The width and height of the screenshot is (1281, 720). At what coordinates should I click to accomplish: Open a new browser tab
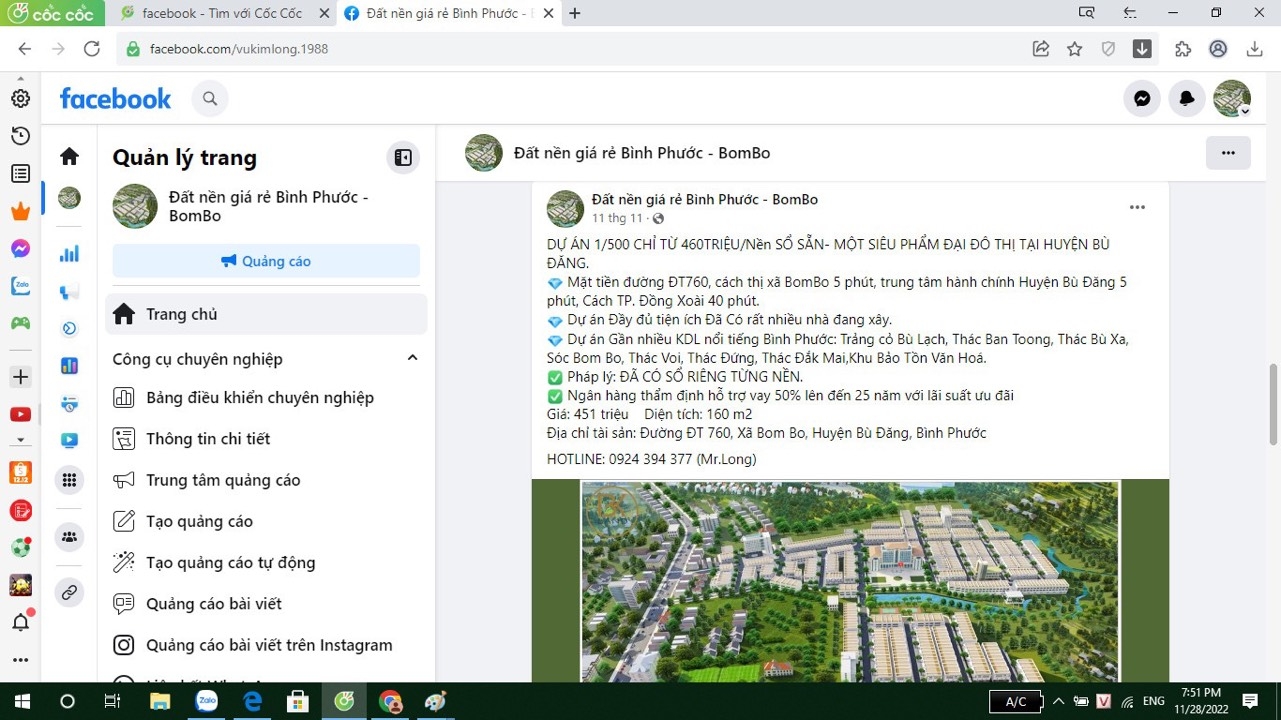point(575,14)
